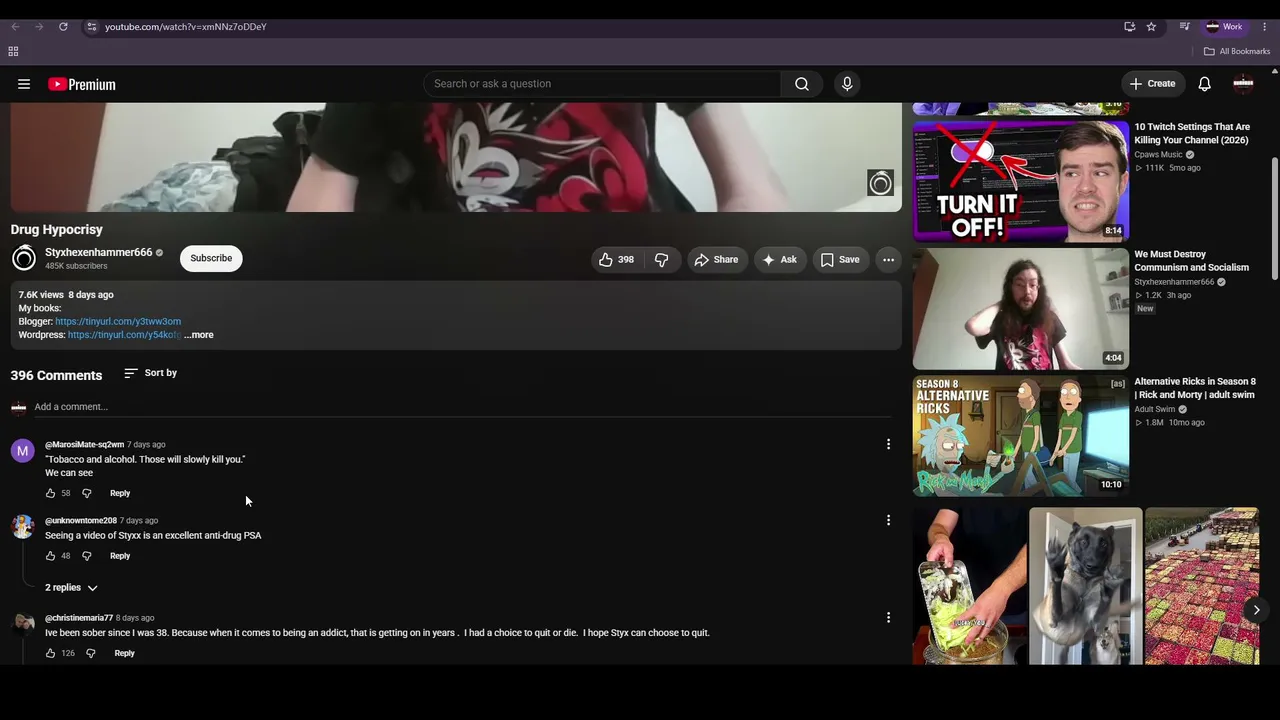Click the Cpaws Music channel name
This screenshot has height=720, width=1280.
pos(1158,155)
